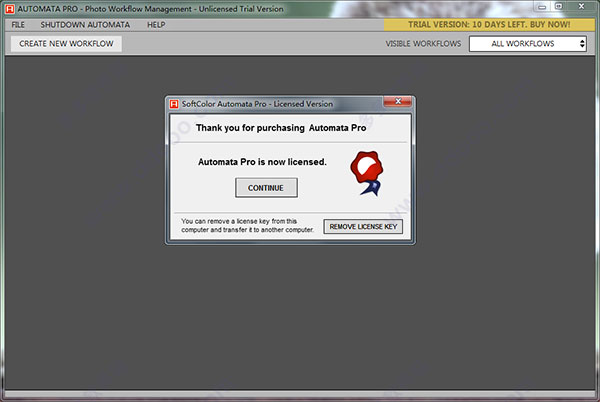Viewport: 600px width, 402px height.
Task: Click the remove license key explanation text
Action: pyautogui.click(x=247, y=226)
